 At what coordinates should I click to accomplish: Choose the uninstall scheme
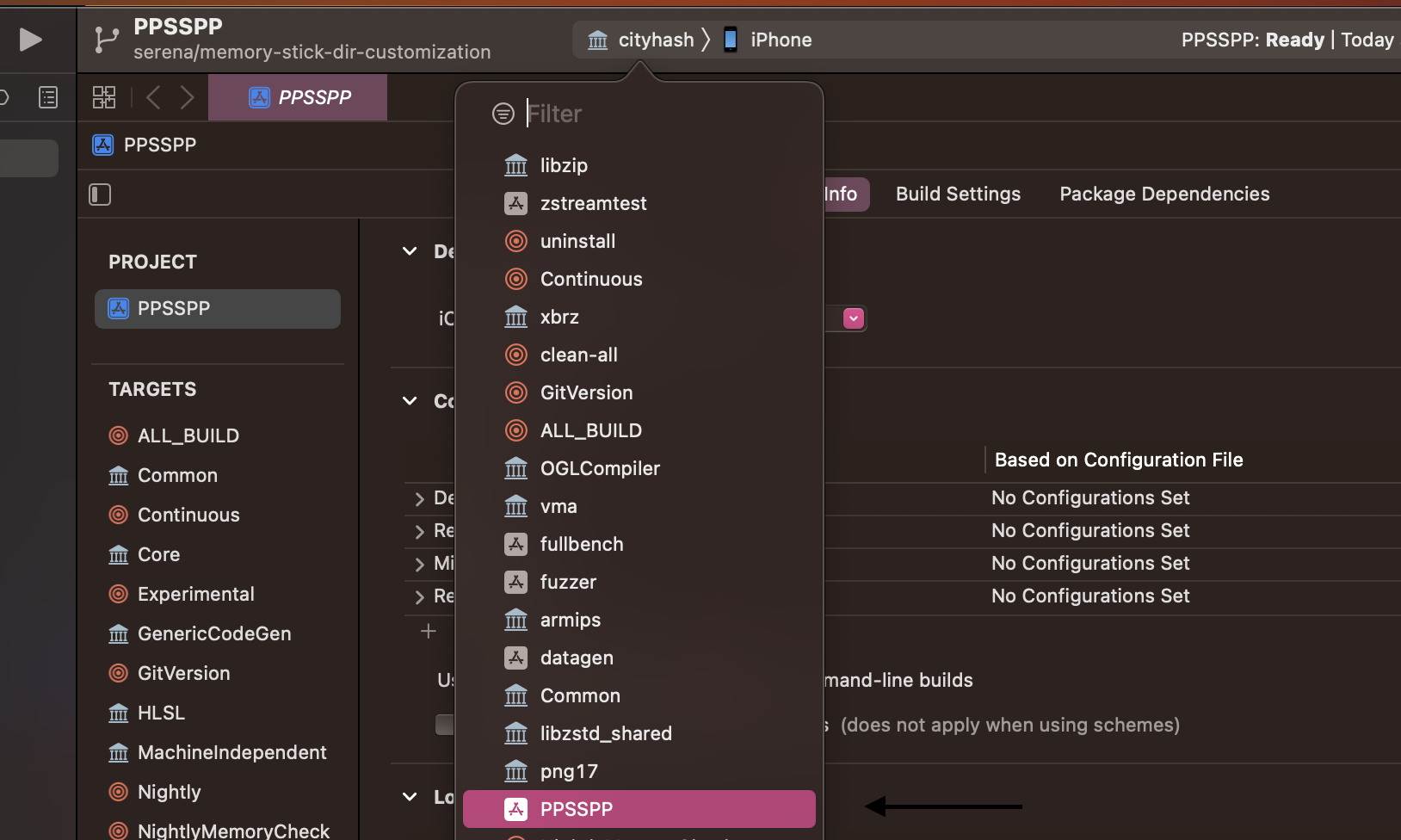point(639,241)
